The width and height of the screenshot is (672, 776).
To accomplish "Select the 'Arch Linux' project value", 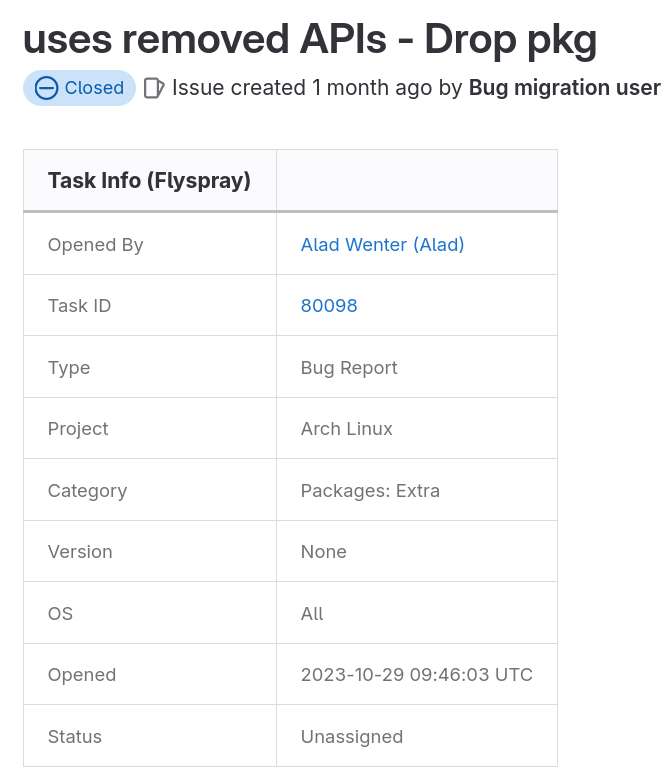I will [346, 429].
